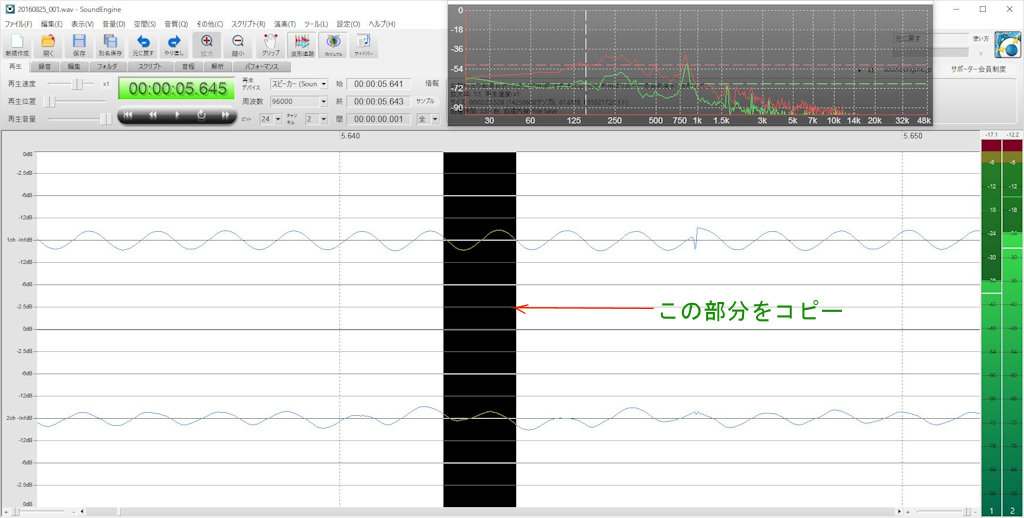This screenshot has width=1024, height=518.
Task: Switch to the 再生 tab
Action: coord(14,67)
